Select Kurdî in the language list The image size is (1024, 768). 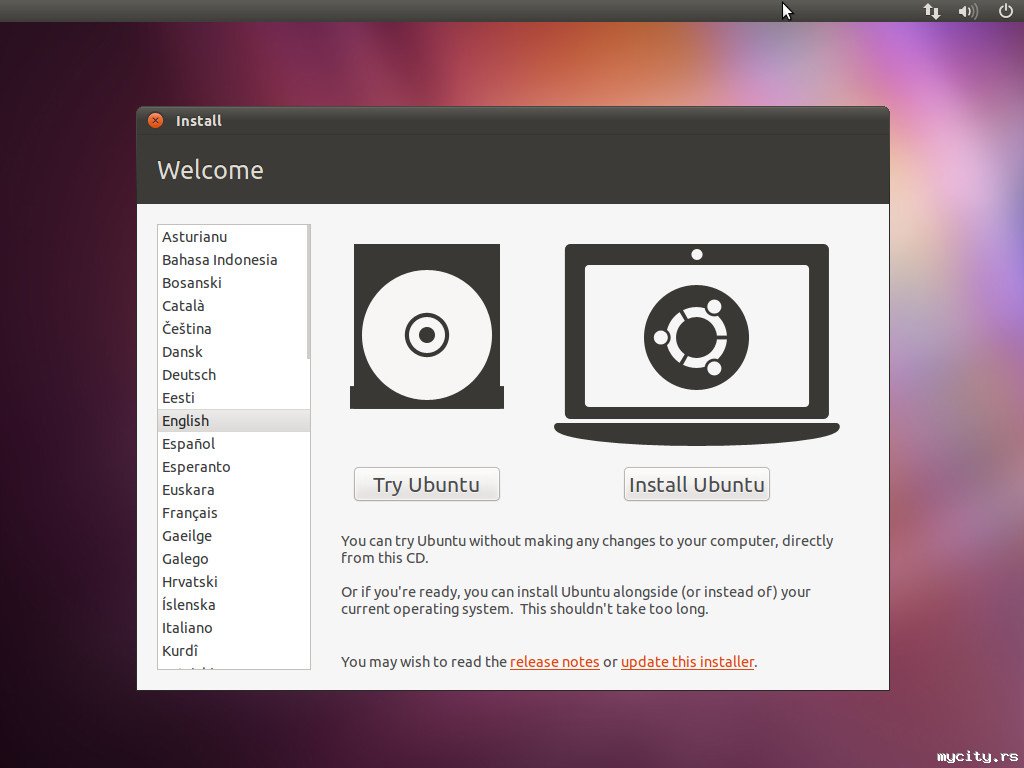(x=234, y=650)
